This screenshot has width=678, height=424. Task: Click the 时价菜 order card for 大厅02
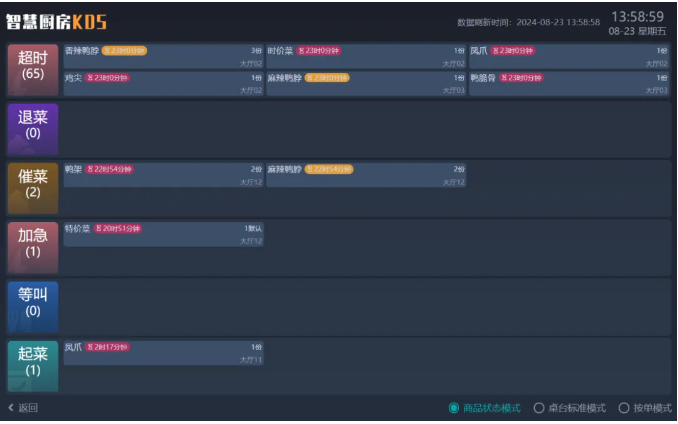click(366, 57)
